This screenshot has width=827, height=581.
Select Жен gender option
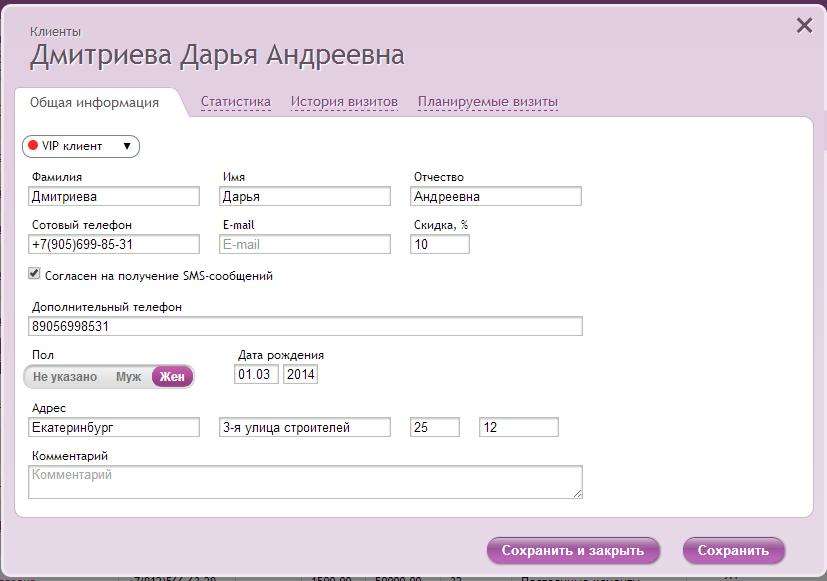click(172, 377)
